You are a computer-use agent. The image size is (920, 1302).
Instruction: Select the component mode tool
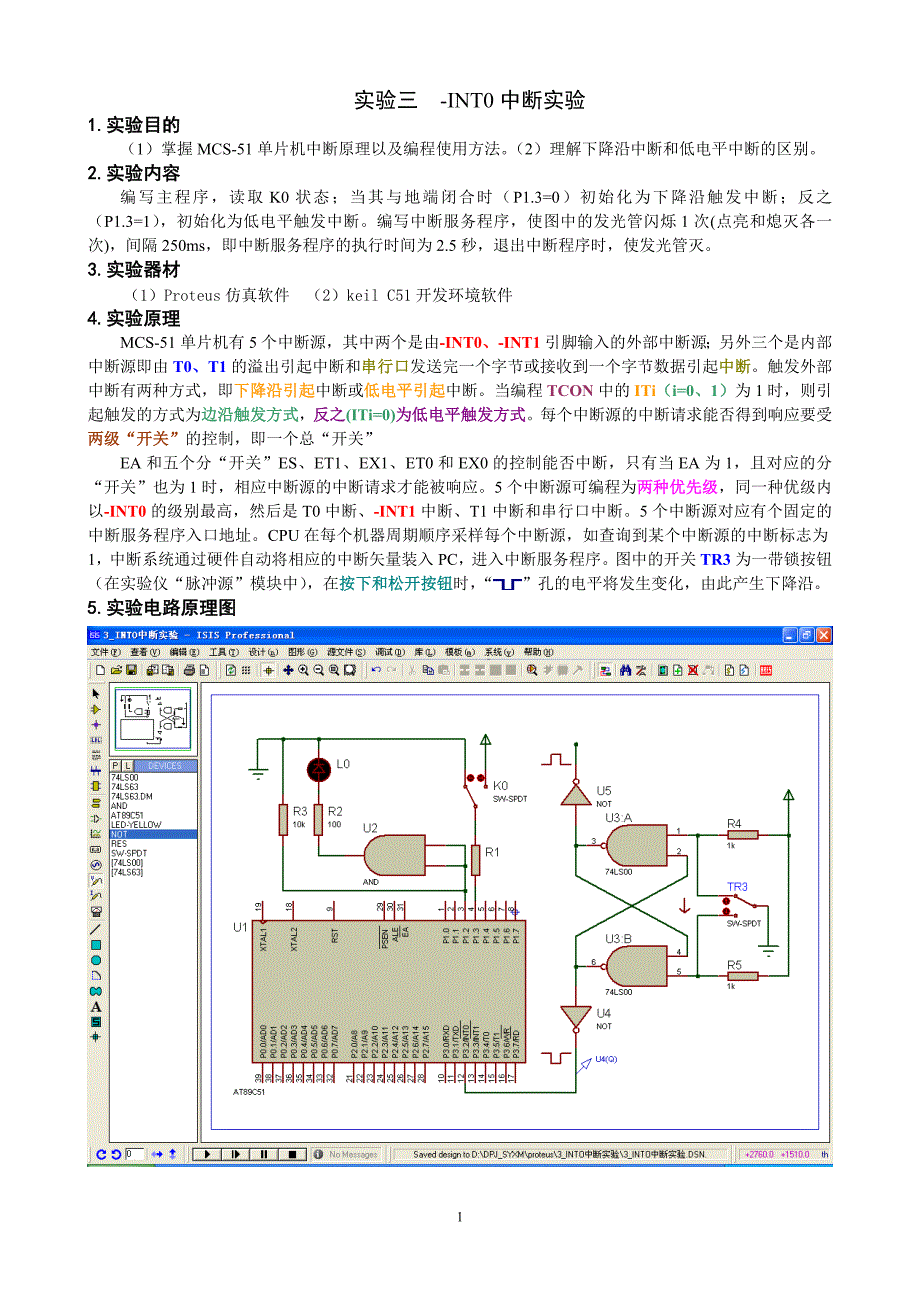[x=93, y=709]
